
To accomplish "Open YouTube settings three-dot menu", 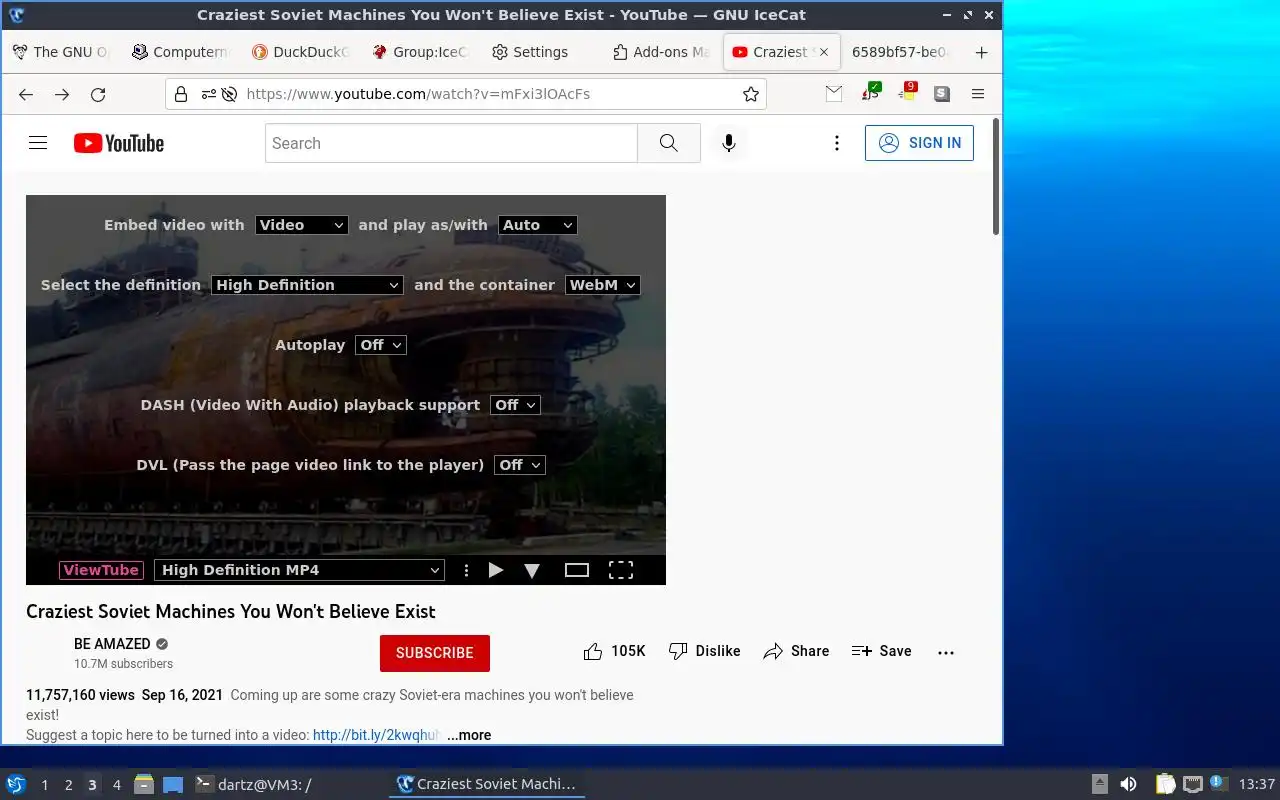I will [x=837, y=143].
